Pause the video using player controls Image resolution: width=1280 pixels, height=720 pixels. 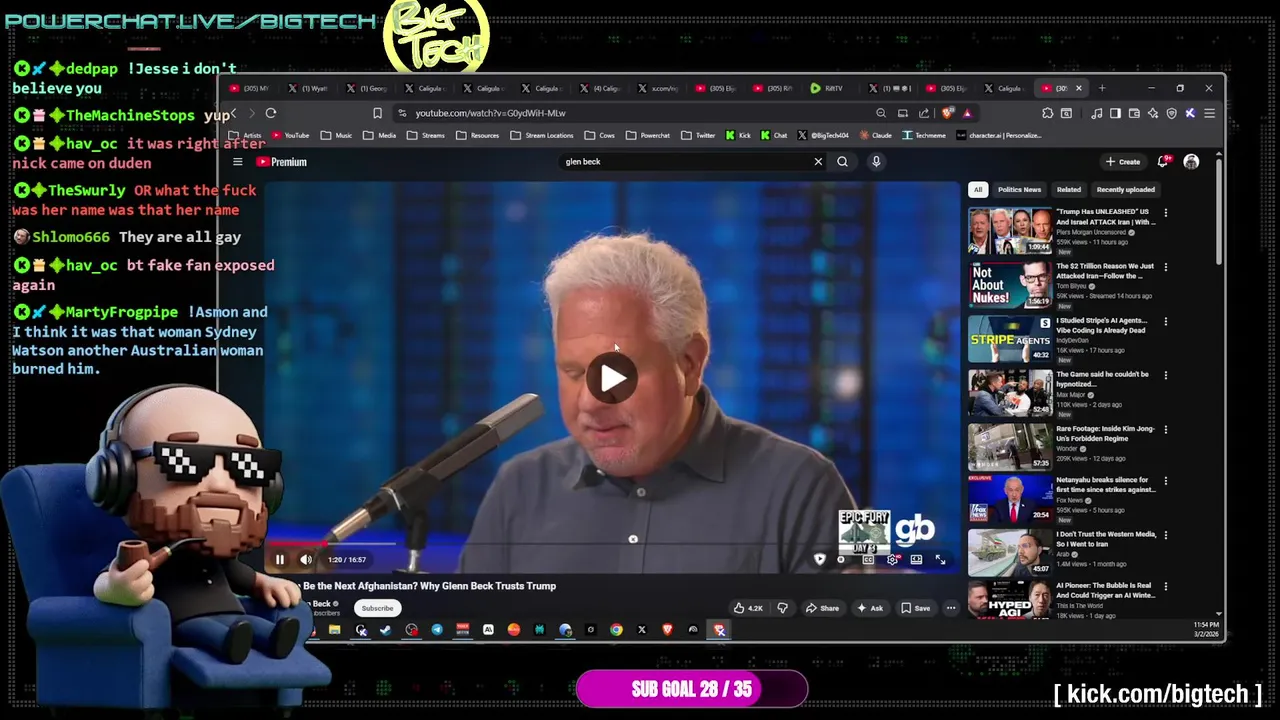(280, 560)
